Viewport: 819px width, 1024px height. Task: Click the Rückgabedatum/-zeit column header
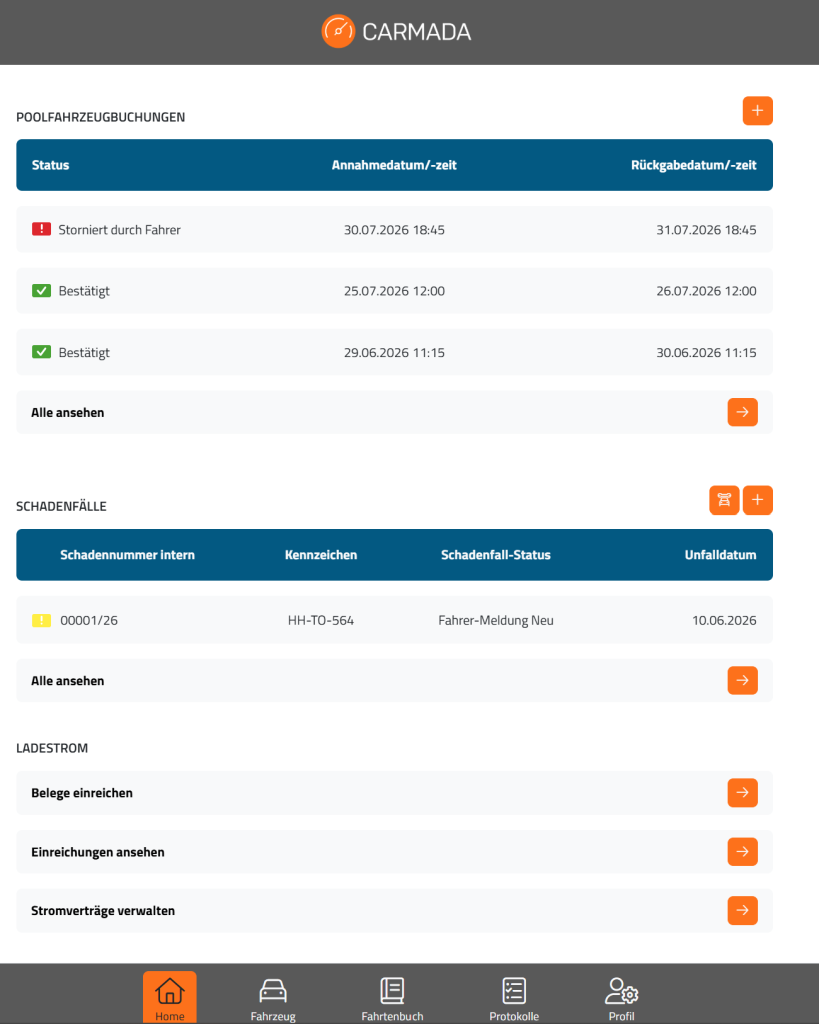pos(694,165)
